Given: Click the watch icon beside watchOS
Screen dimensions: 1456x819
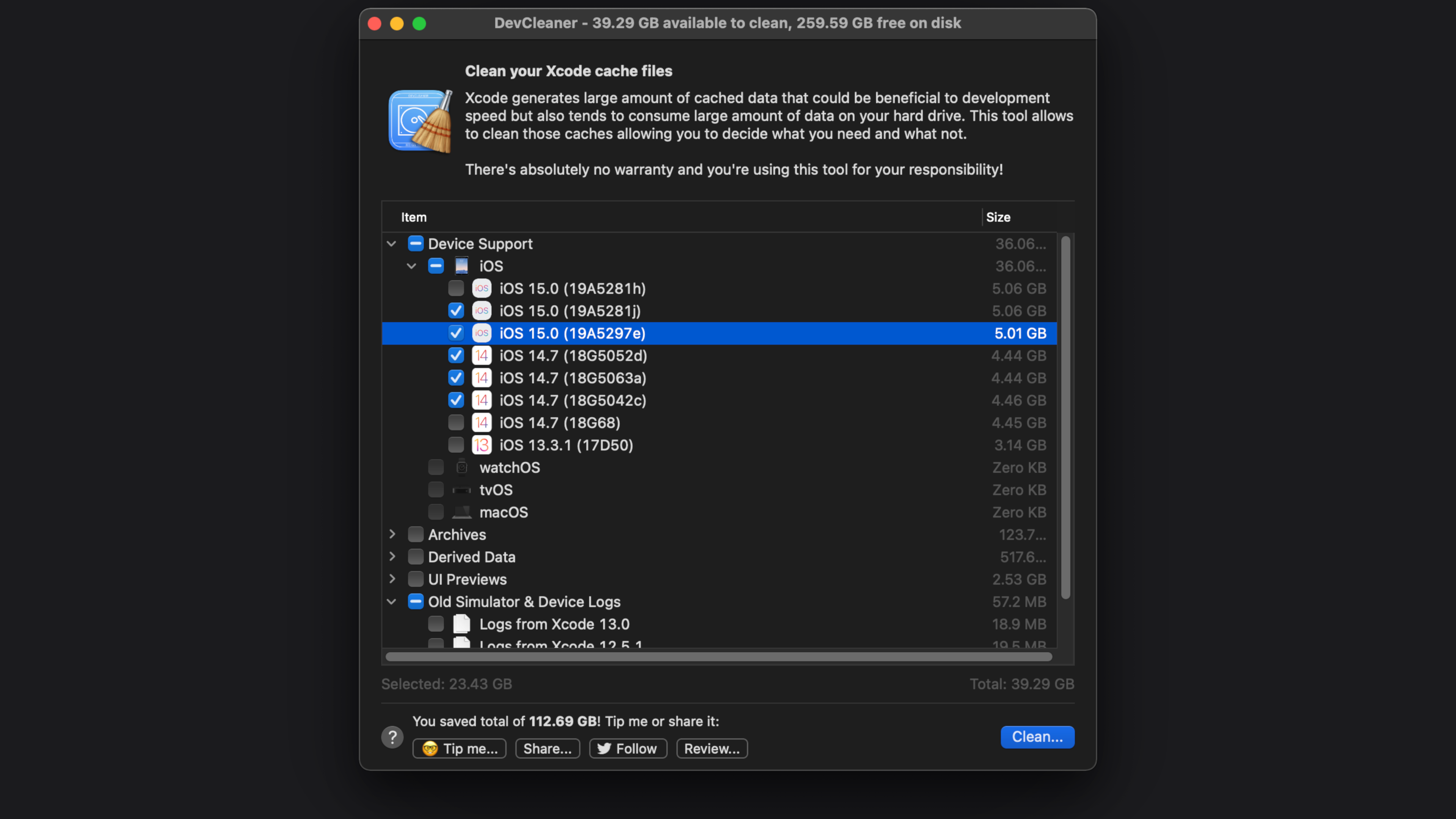Looking at the screenshot, I should [x=461, y=468].
